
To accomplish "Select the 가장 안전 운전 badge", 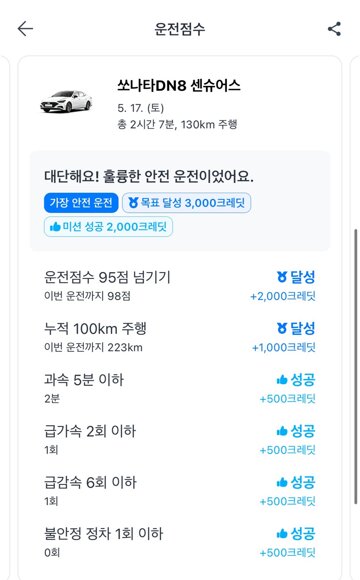I will [81, 203].
